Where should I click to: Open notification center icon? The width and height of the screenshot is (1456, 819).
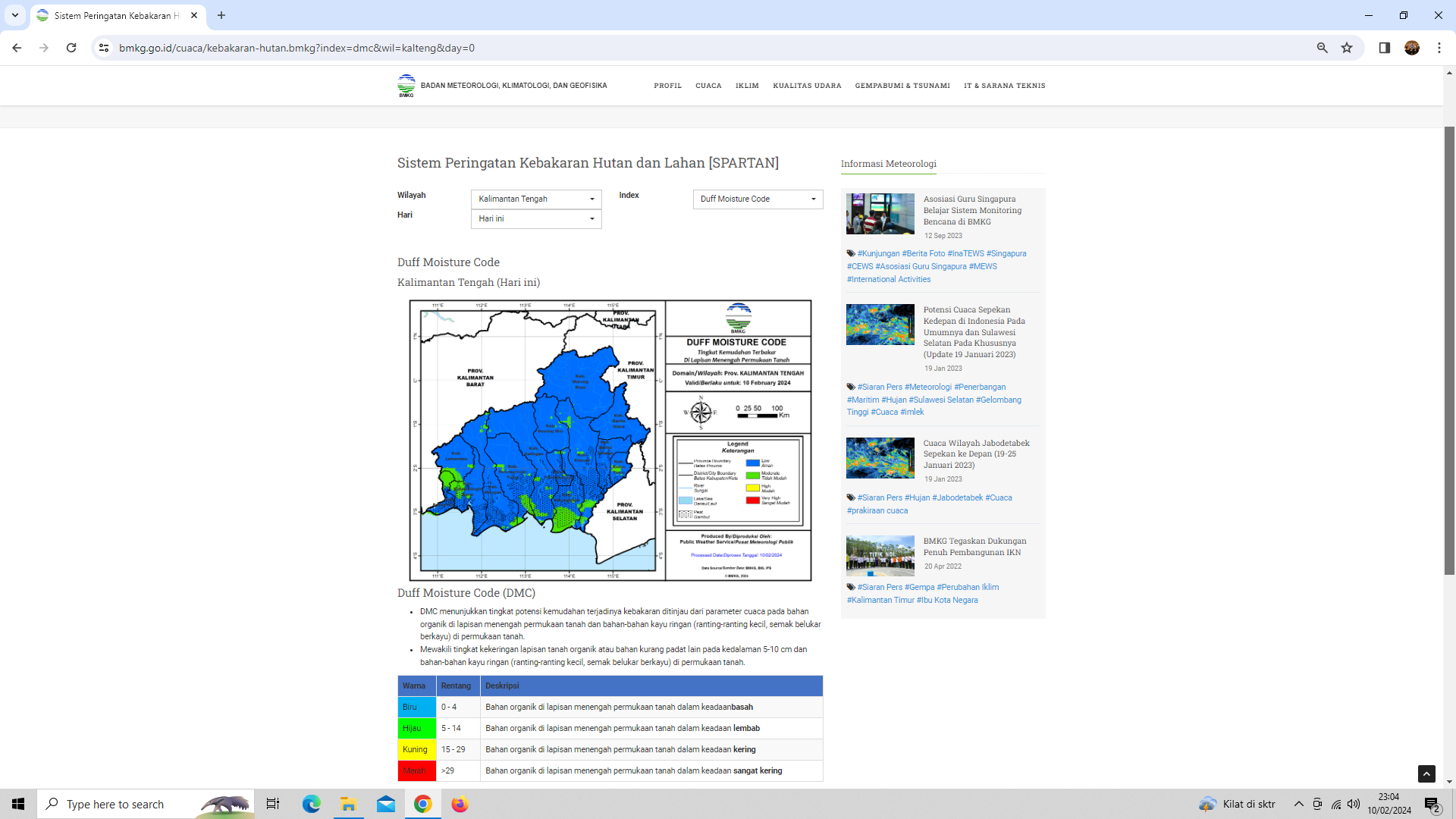pos(1432,804)
